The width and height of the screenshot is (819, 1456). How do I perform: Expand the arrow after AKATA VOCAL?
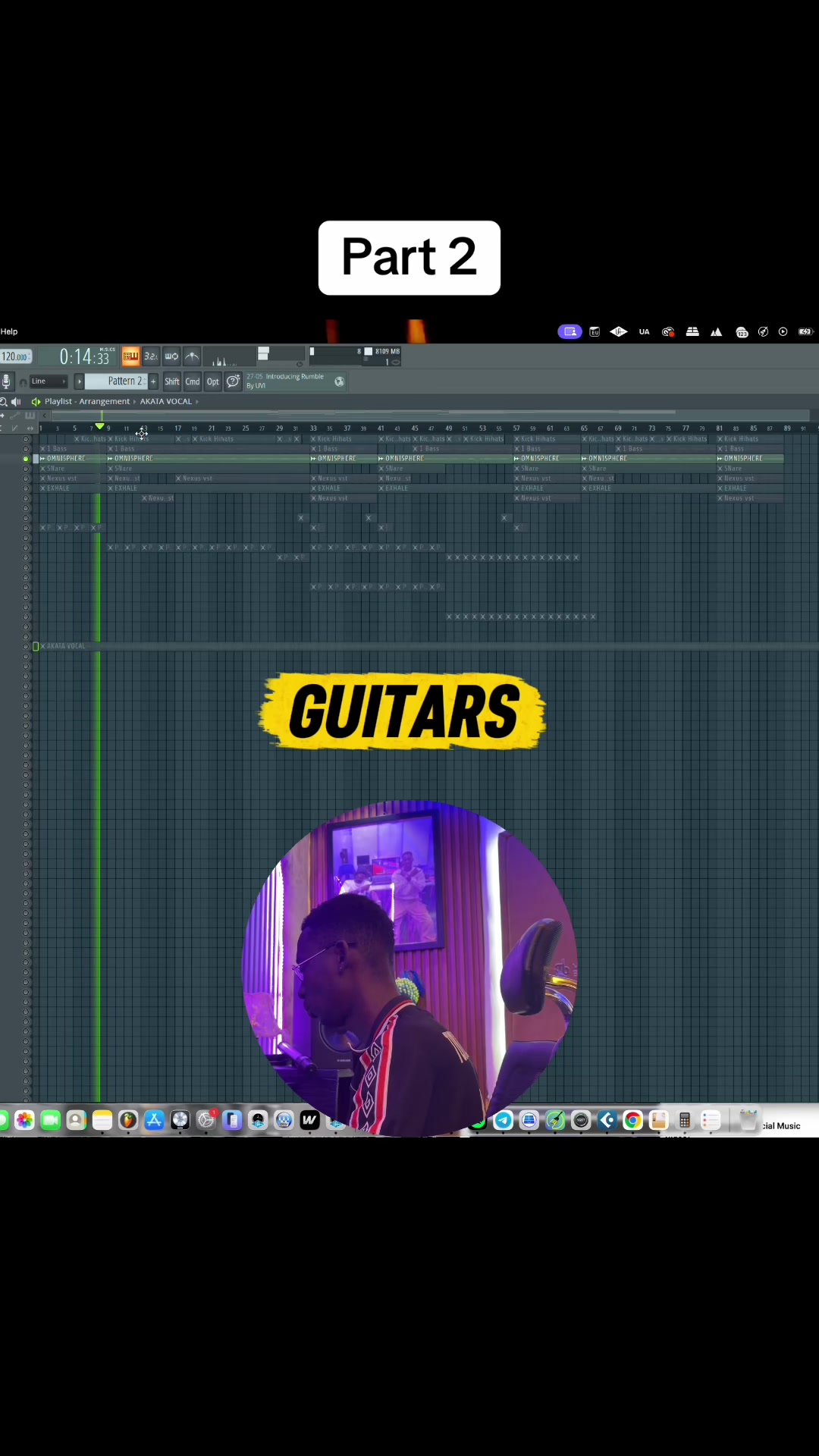(x=197, y=402)
